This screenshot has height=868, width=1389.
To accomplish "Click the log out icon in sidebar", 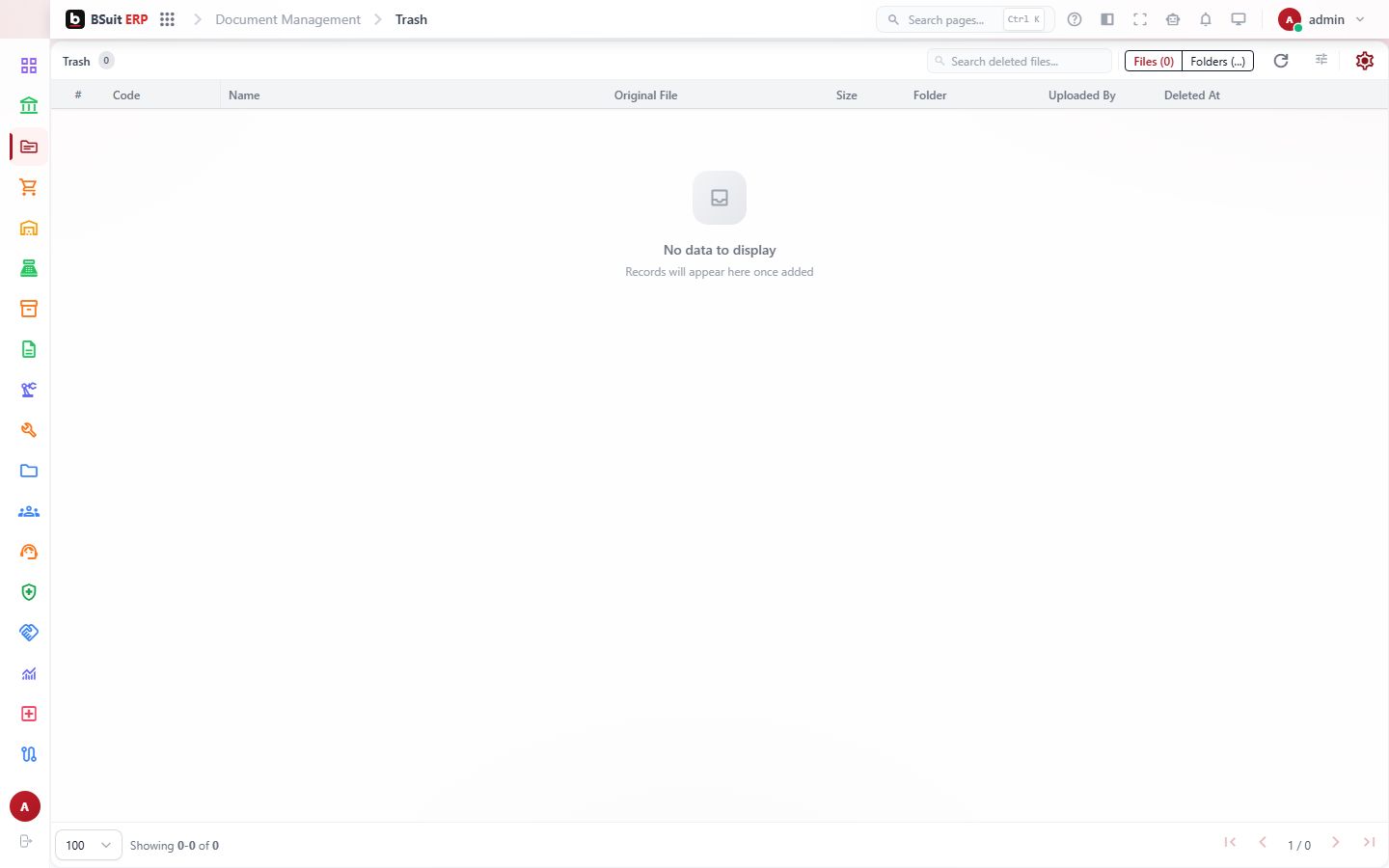I will pos(26,841).
